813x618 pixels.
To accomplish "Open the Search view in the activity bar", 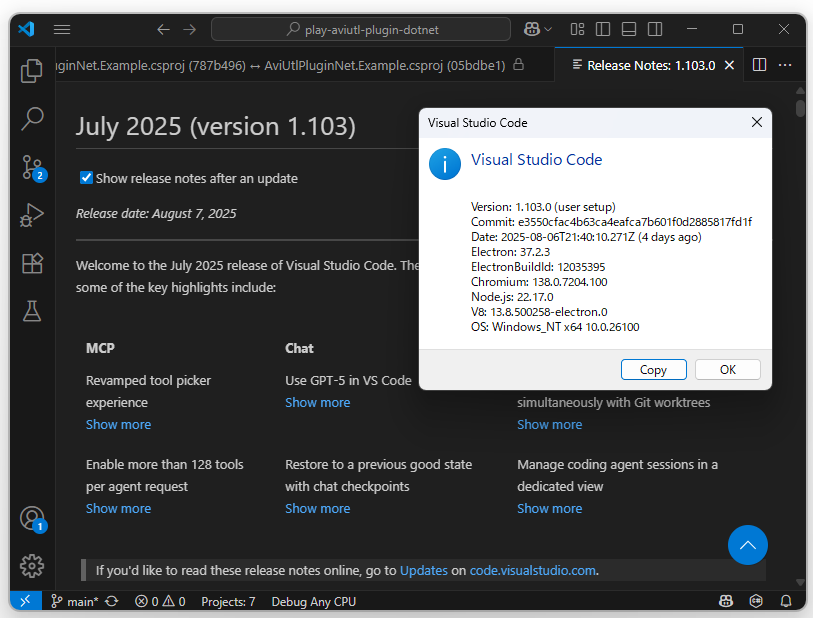I will click(x=31, y=119).
